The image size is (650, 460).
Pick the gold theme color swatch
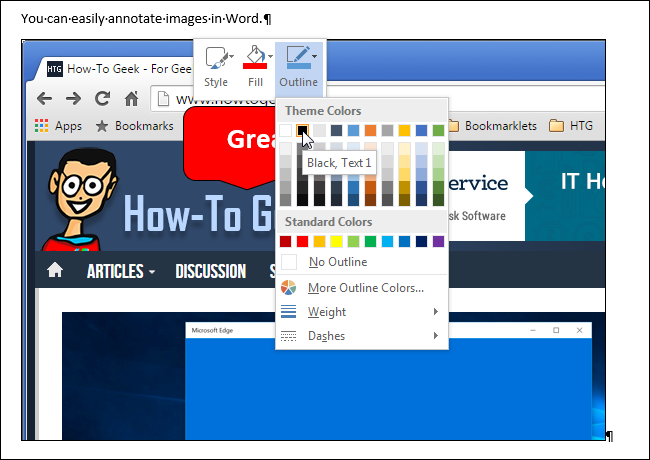pyautogui.click(x=404, y=131)
